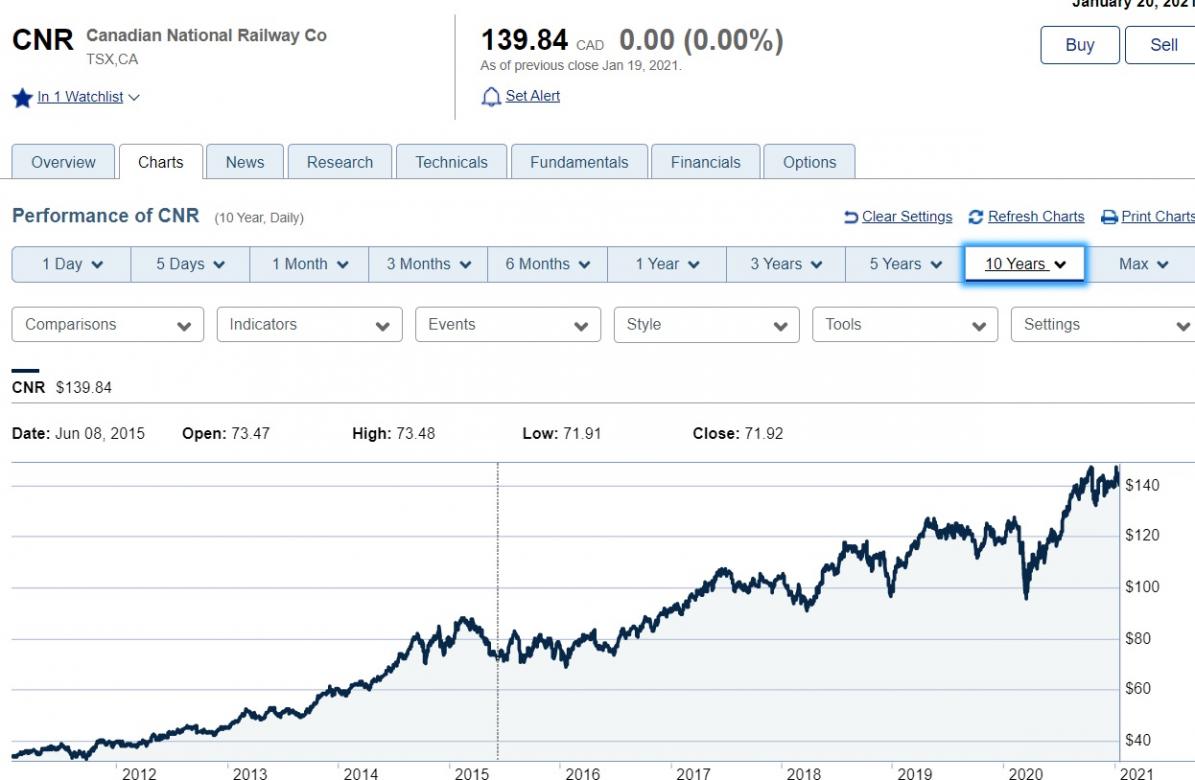This screenshot has width=1195, height=780.
Task: Click the blue watchlist star icon
Action: (22, 97)
